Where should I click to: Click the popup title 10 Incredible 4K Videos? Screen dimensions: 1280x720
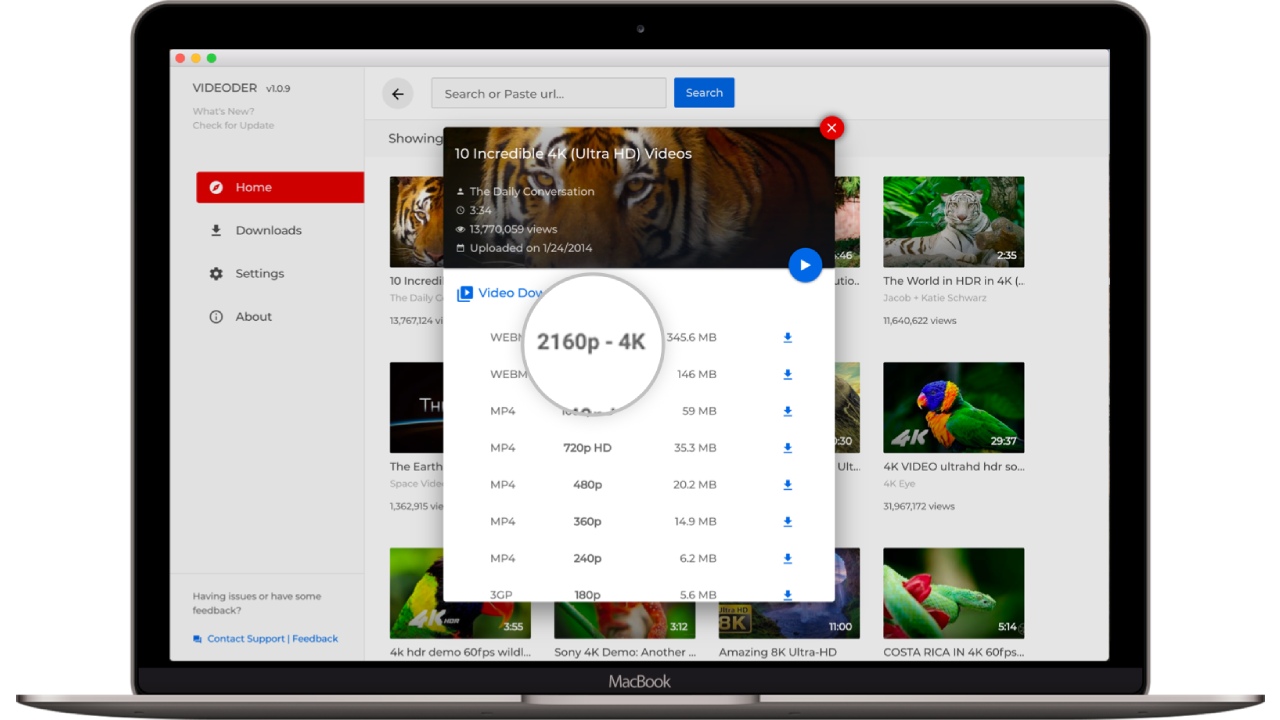[x=573, y=154]
